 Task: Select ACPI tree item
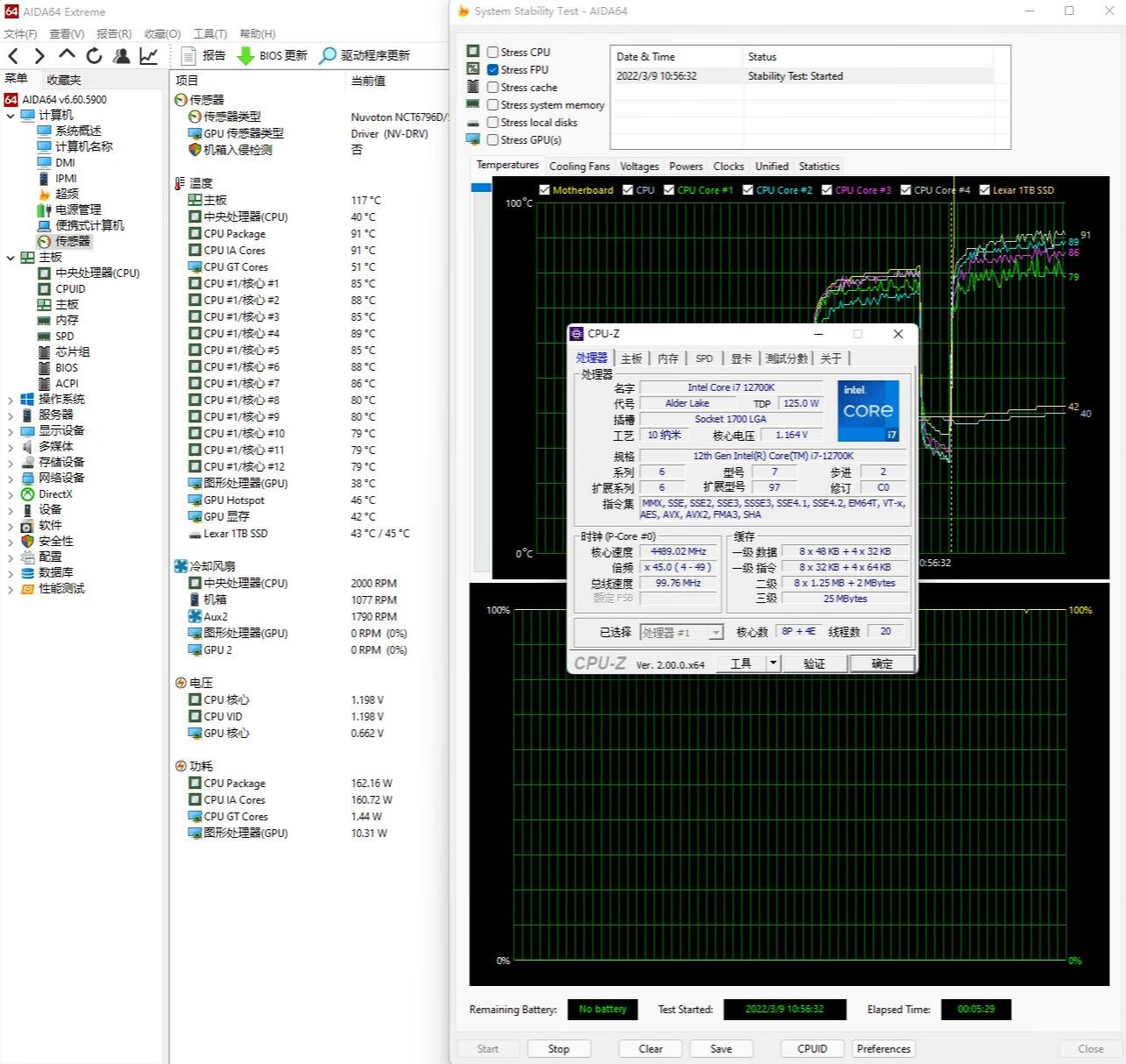point(67,383)
